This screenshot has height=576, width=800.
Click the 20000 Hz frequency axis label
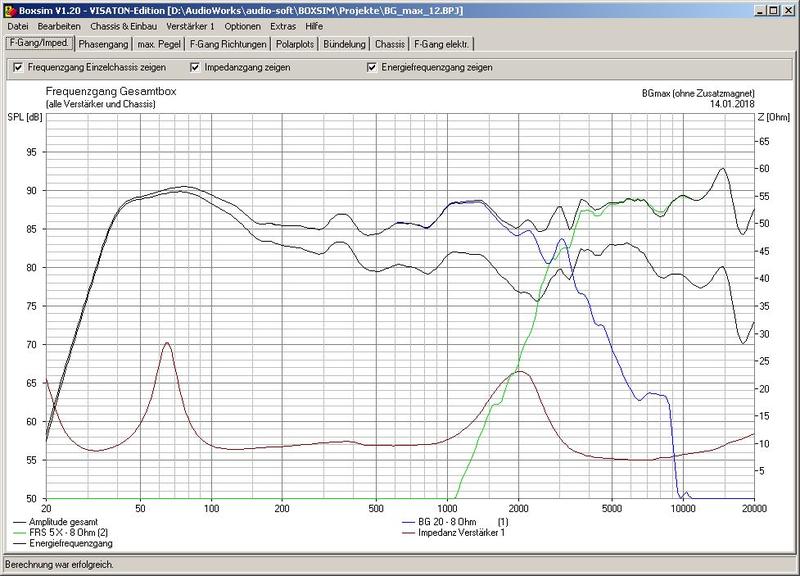pos(755,509)
